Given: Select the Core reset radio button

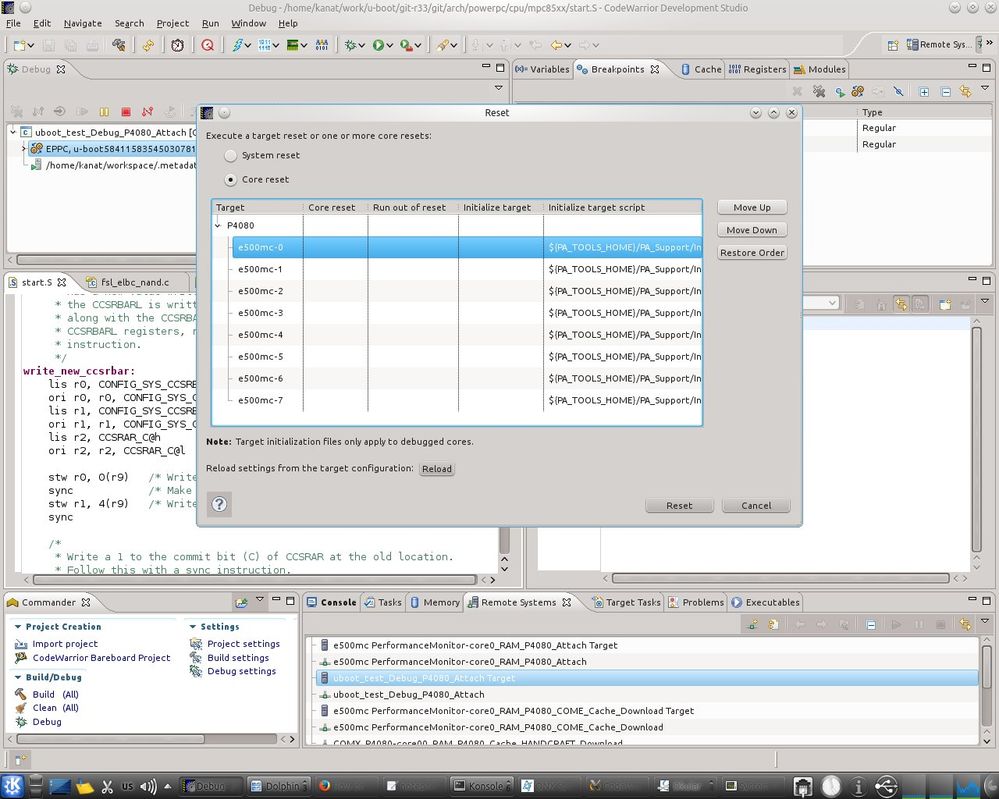Looking at the screenshot, I should 231,180.
